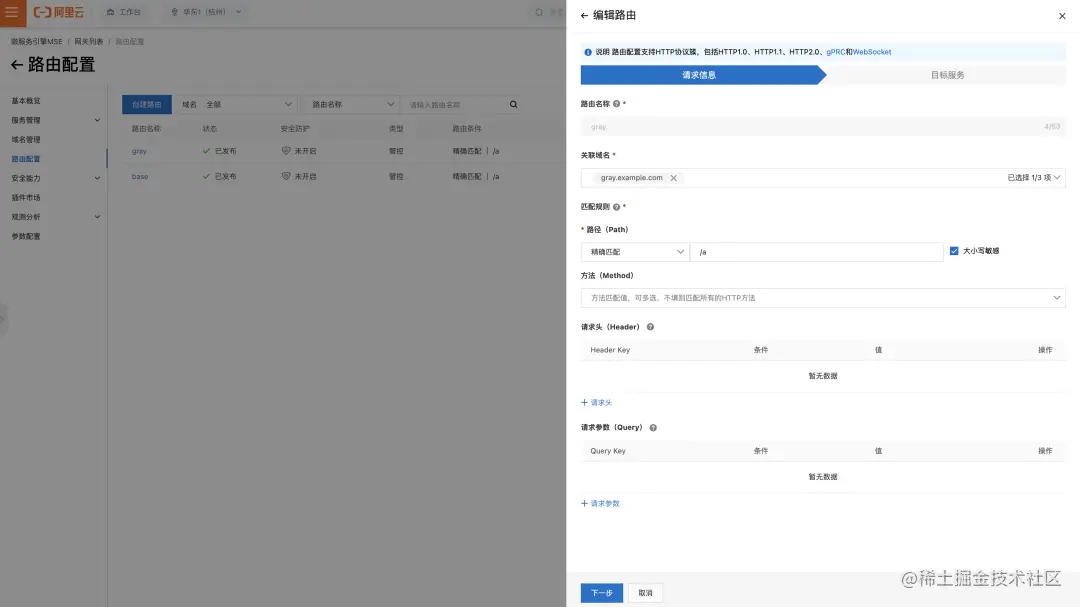
Task: Open the hamburger menu at top left
Action: 12,12
